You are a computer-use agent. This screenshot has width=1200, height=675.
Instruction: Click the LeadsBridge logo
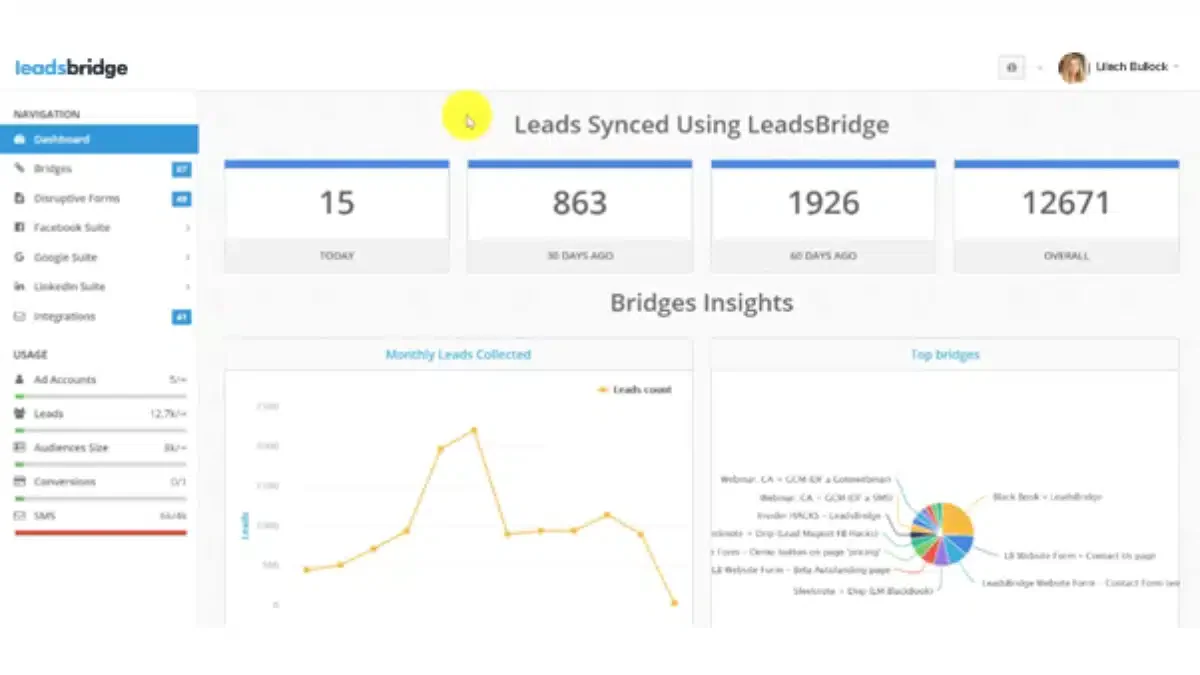(x=71, y=68)
